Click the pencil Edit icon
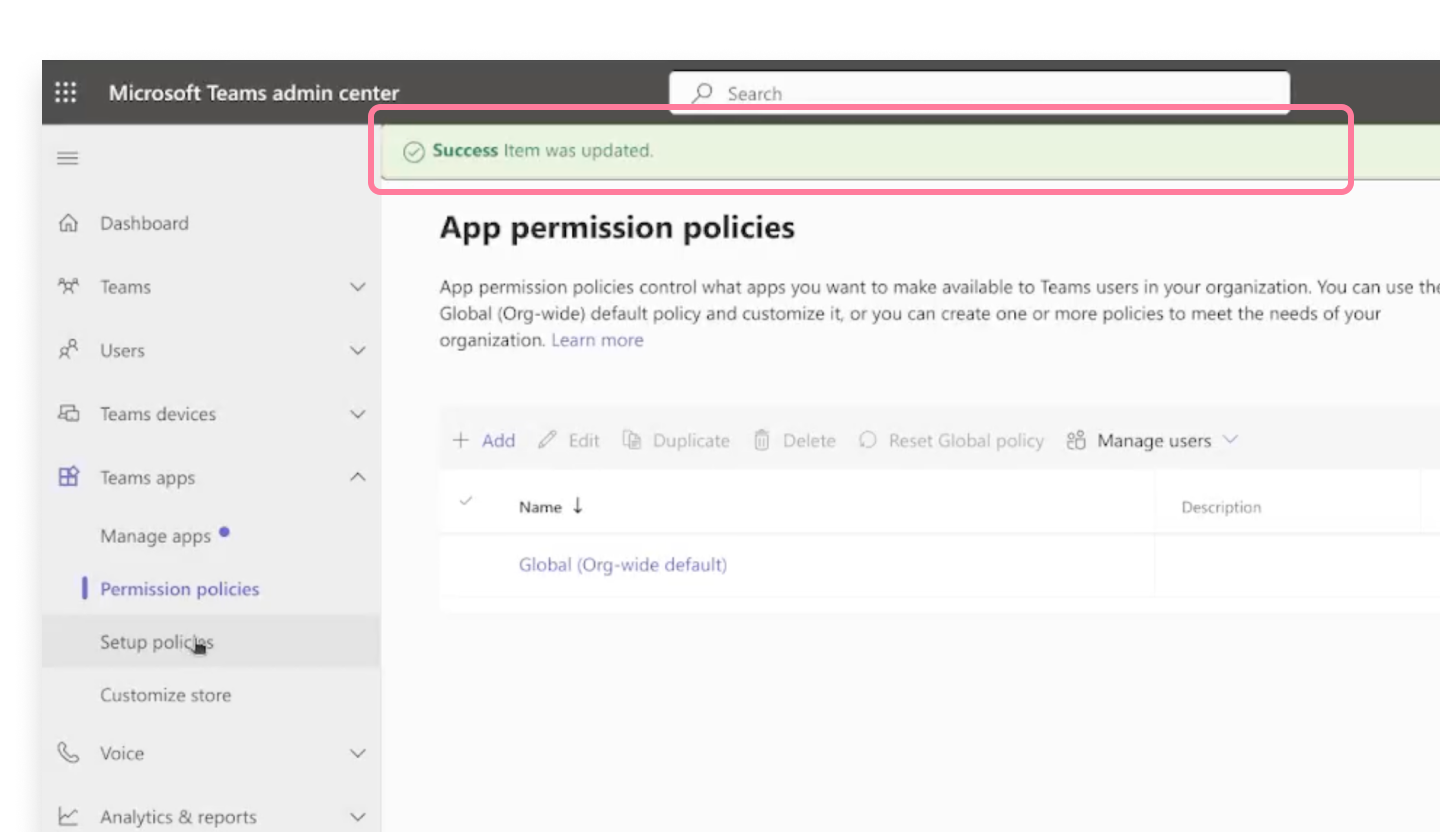The height and width of the screenshot is (832, 1440). [x=547, y=440]
